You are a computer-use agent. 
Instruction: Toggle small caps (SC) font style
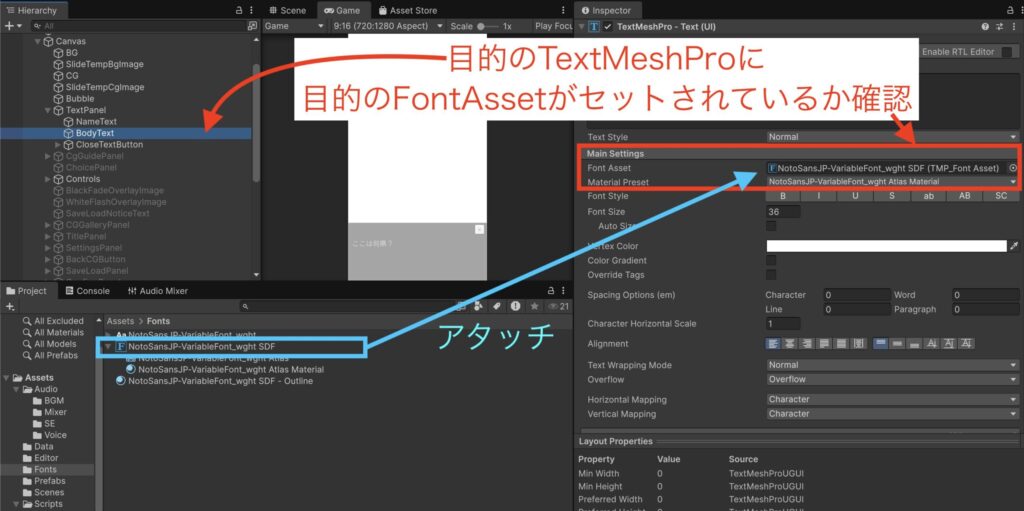coord(1001,196)
